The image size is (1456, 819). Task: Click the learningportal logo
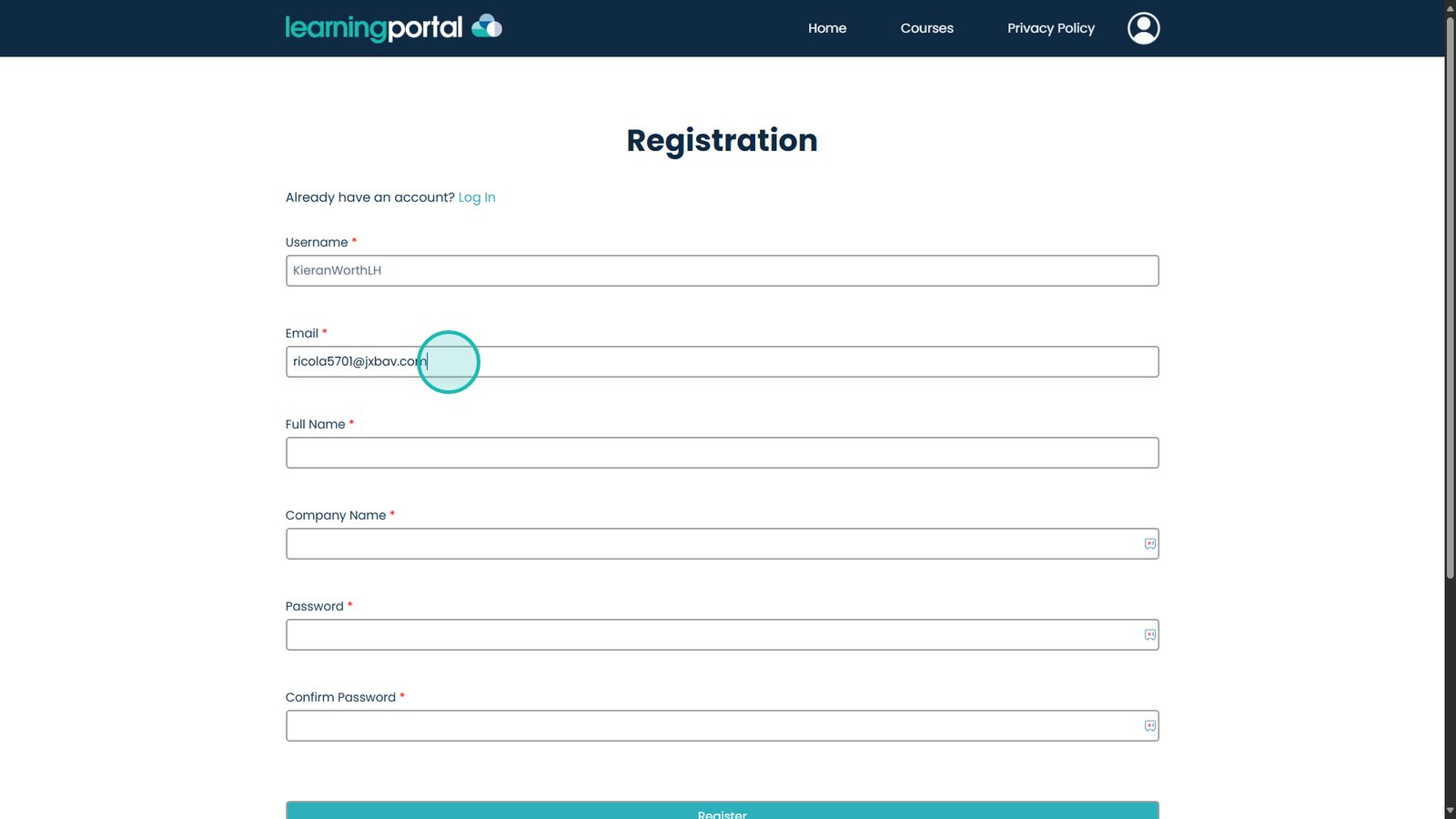click(394, 28)
